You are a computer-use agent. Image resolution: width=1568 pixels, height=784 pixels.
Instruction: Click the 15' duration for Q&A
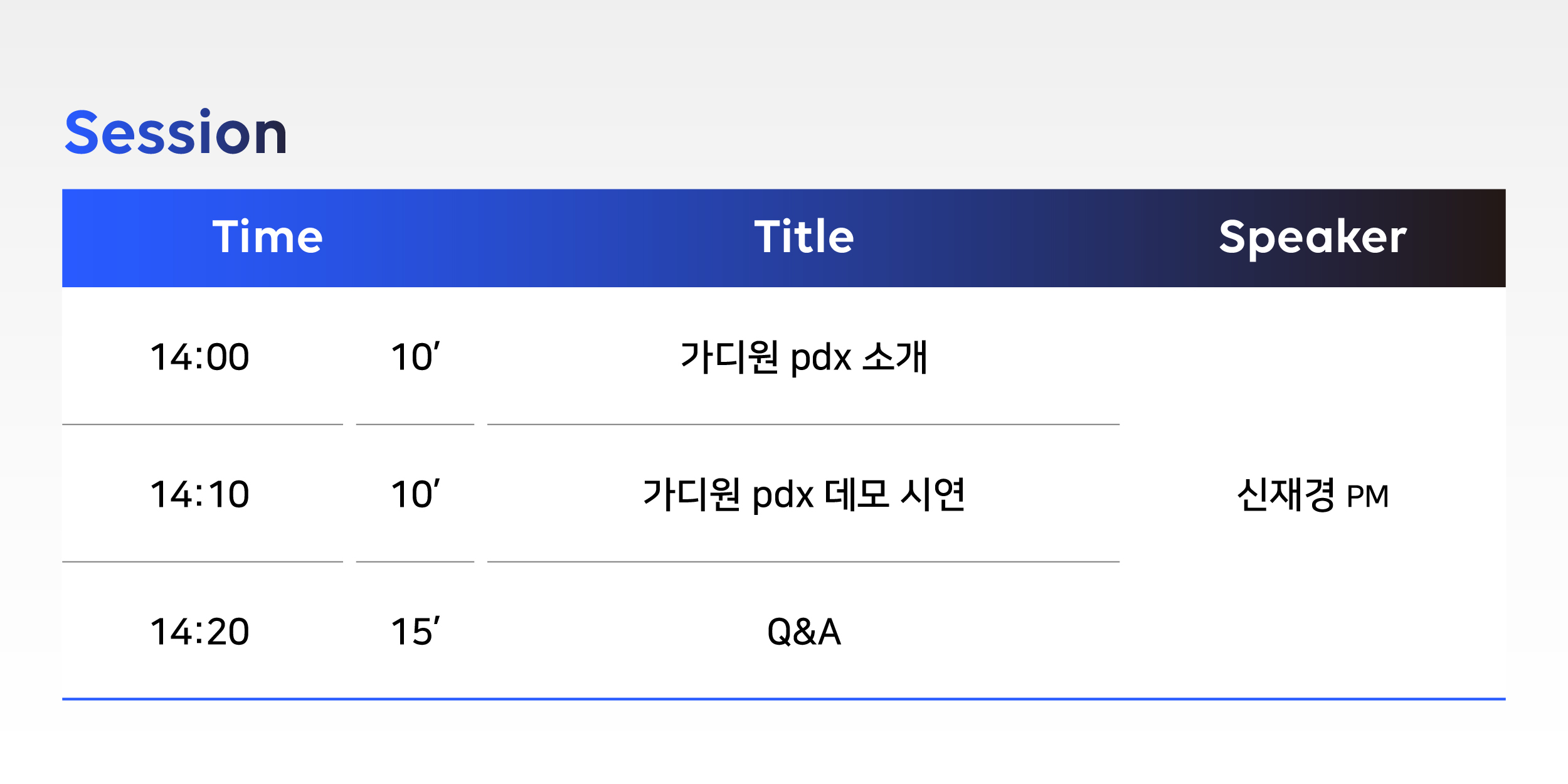[x=415, y=632]
